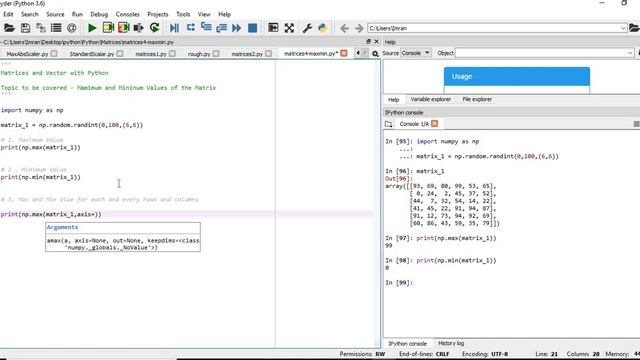Viewport: 640px width, 360px height.
Task: Run selection or current line icon
Action: [139, 28]
